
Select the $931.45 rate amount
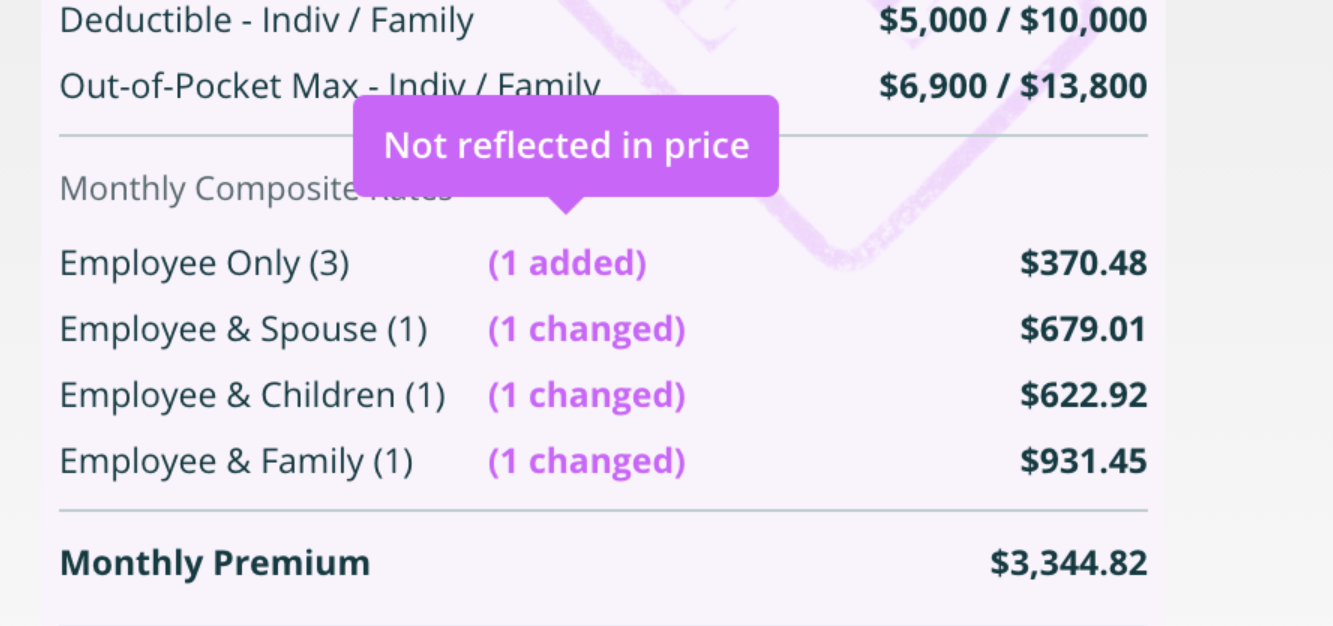(x=1083, y=462)
